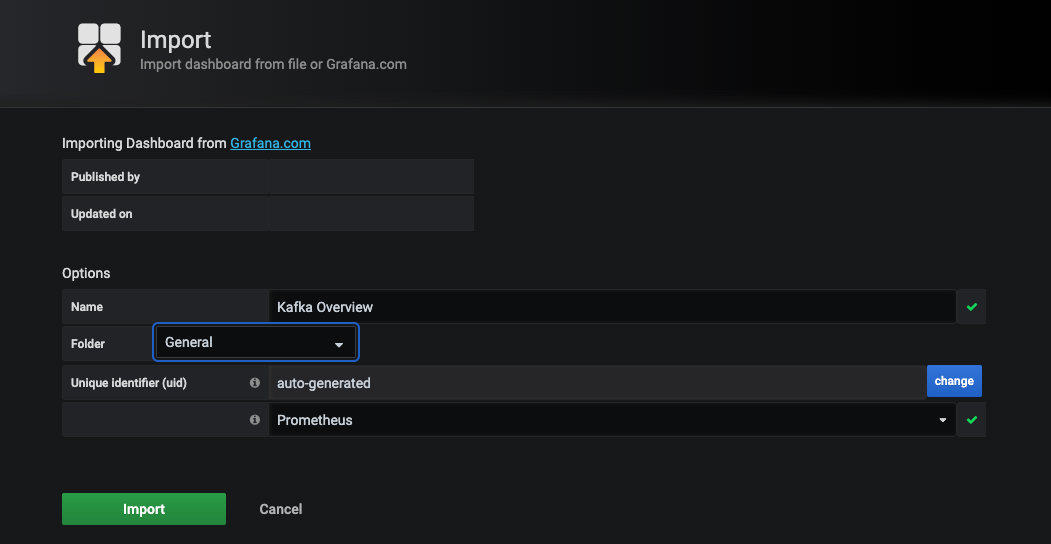Click the Unique identifier (uid) label
The height and width of the screenshot is (544, 1051).
click(x=129, y=383)
